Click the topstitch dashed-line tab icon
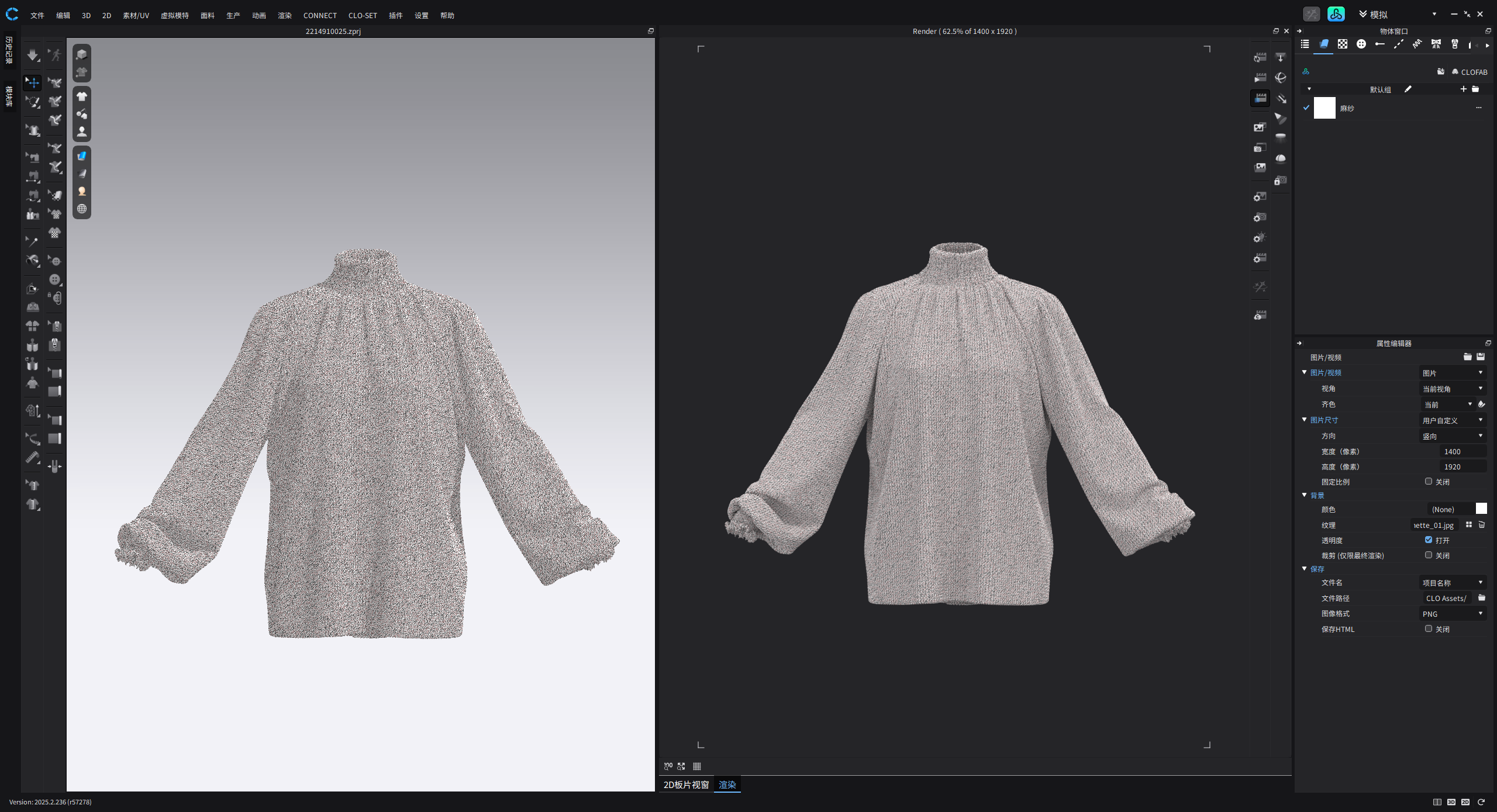This screenshot has height=812, width=1497. 1398,44
